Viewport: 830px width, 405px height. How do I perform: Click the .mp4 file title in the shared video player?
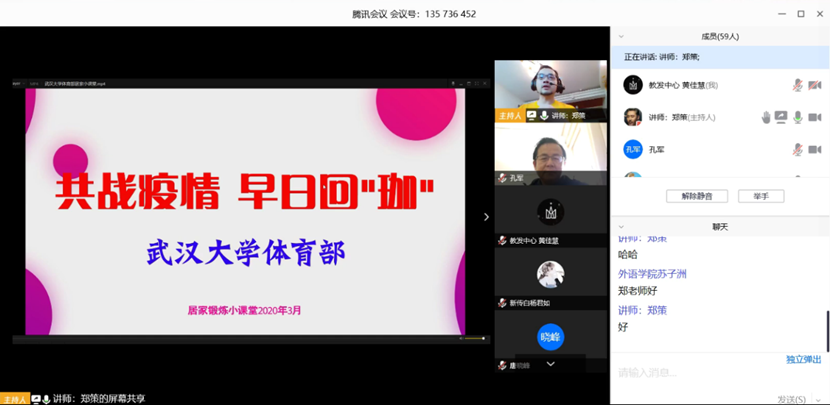(75, 84)
